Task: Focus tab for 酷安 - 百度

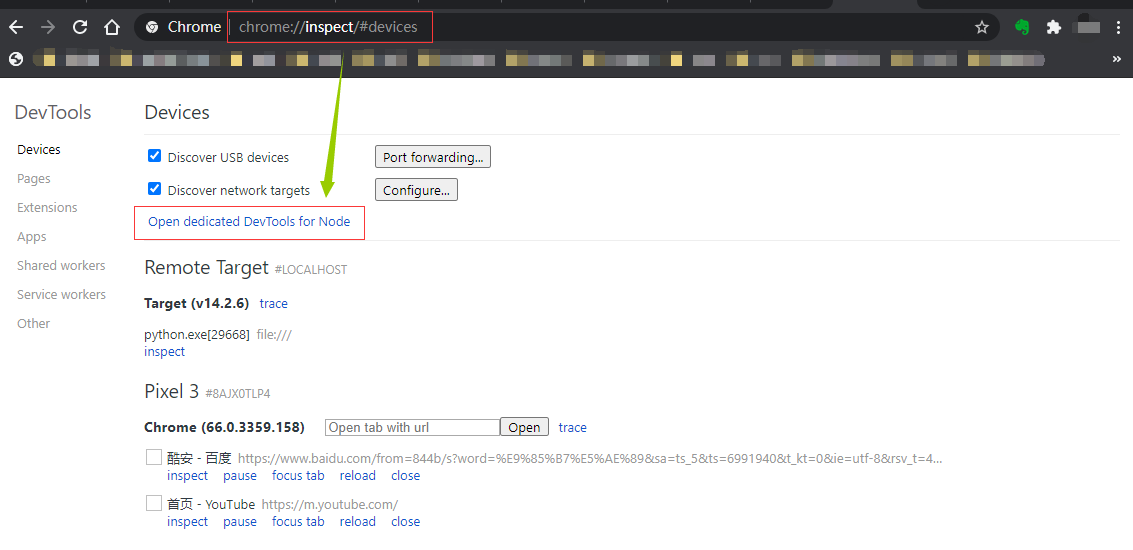Action: tap(298, 476)
